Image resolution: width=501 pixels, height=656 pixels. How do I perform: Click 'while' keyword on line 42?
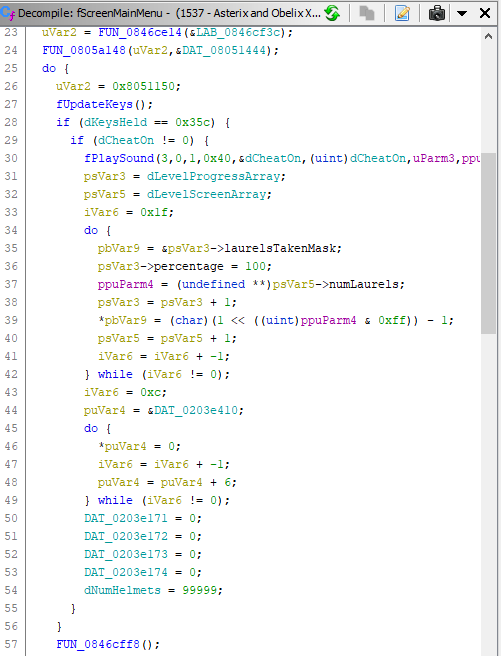point(115,374)
